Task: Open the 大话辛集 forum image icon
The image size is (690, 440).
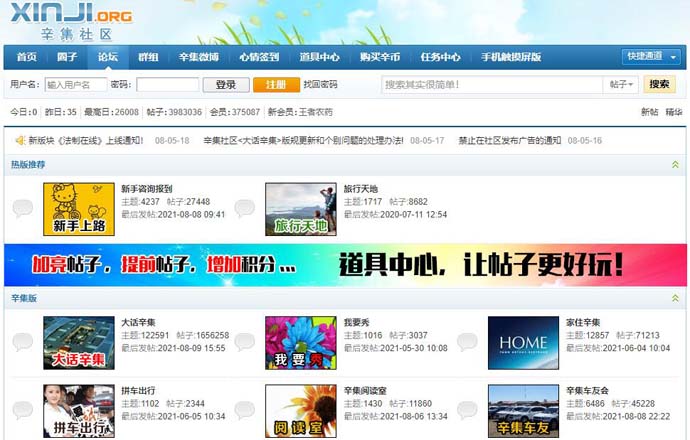Action: click(78, 343)
